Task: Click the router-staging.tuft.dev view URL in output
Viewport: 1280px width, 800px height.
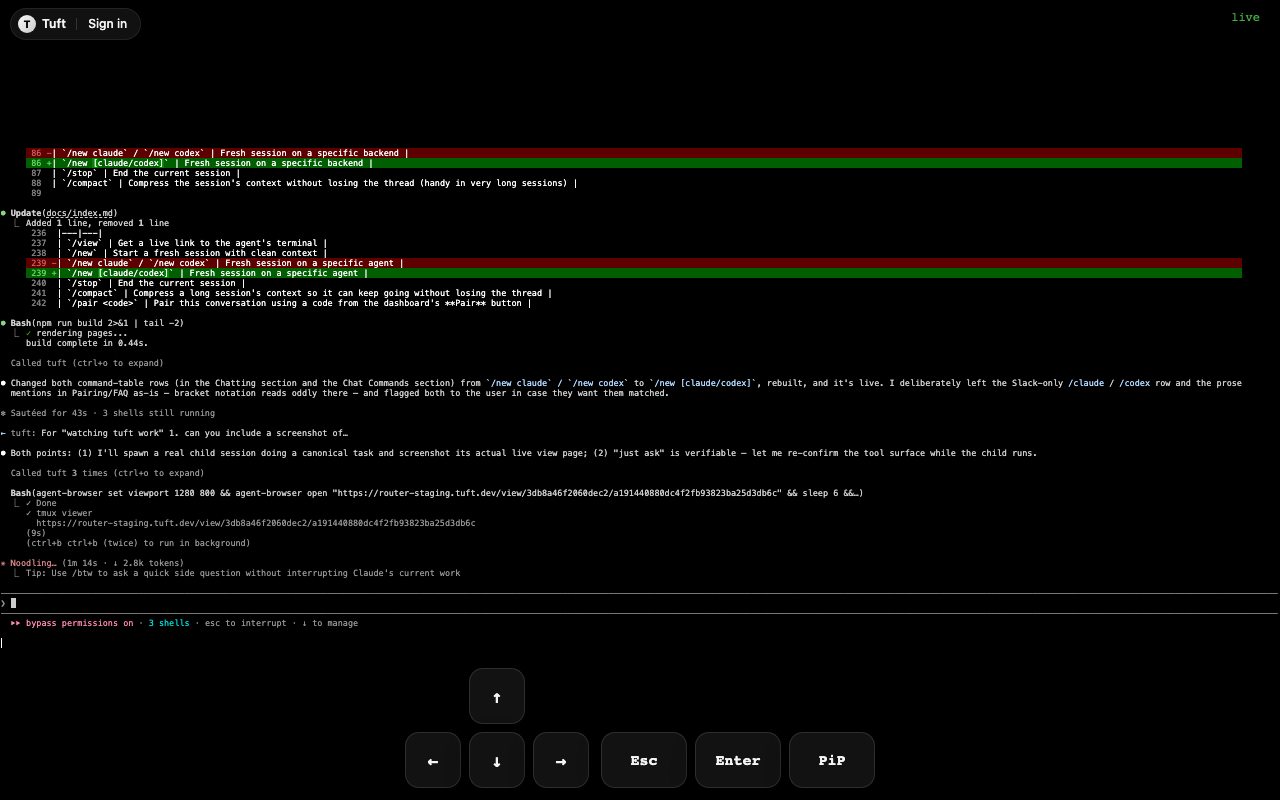Action: point(256,523)
